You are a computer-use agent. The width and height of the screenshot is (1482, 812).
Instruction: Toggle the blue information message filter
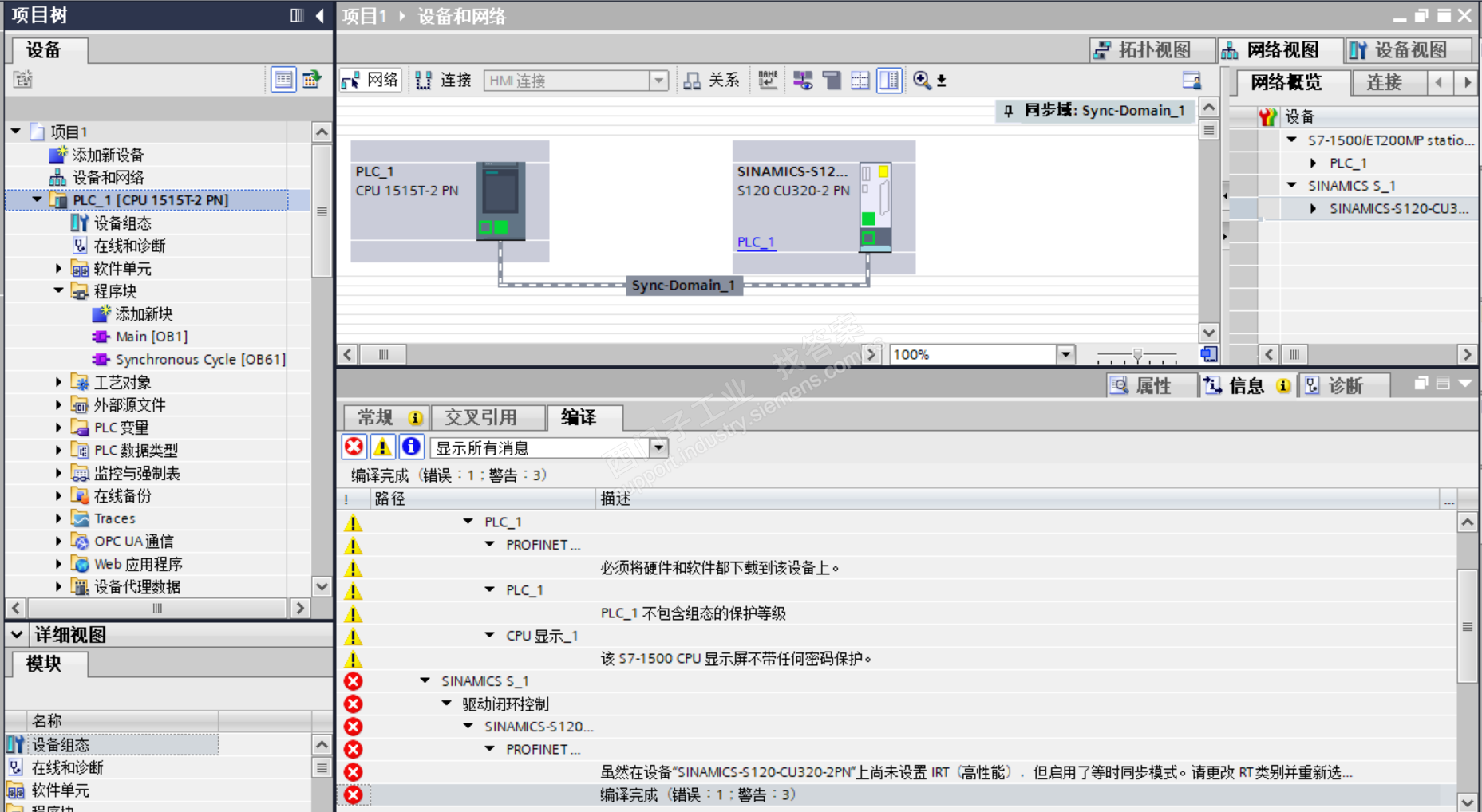[x=411, y=447]
